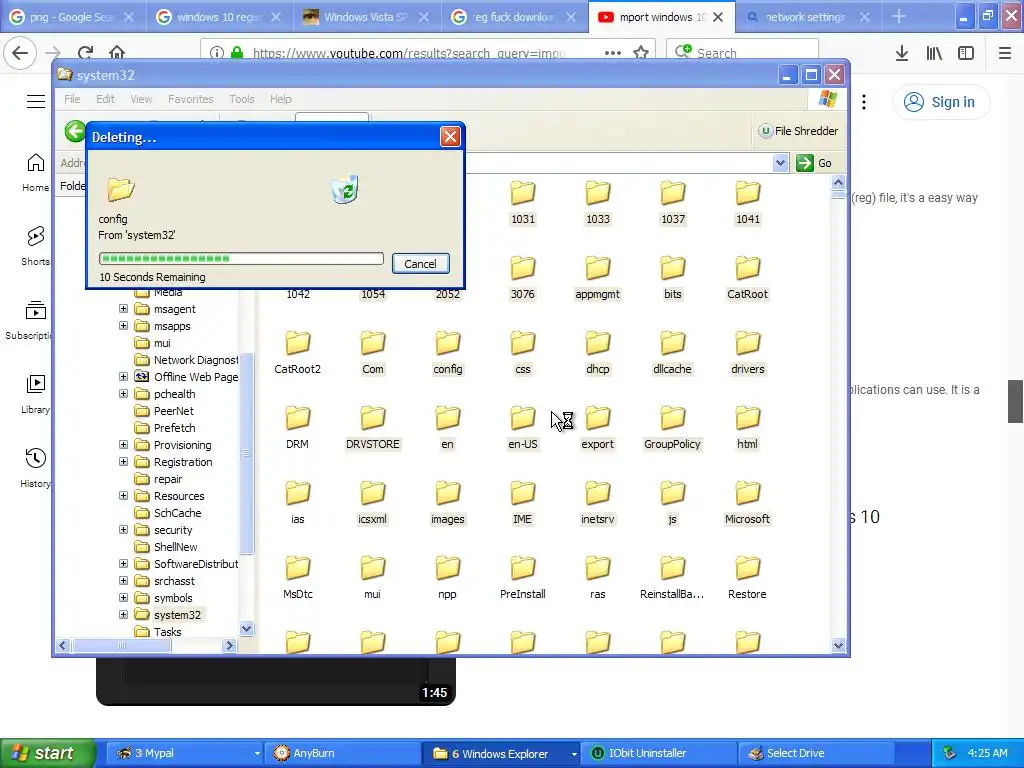Open the Tools menu

pos(242,99)
